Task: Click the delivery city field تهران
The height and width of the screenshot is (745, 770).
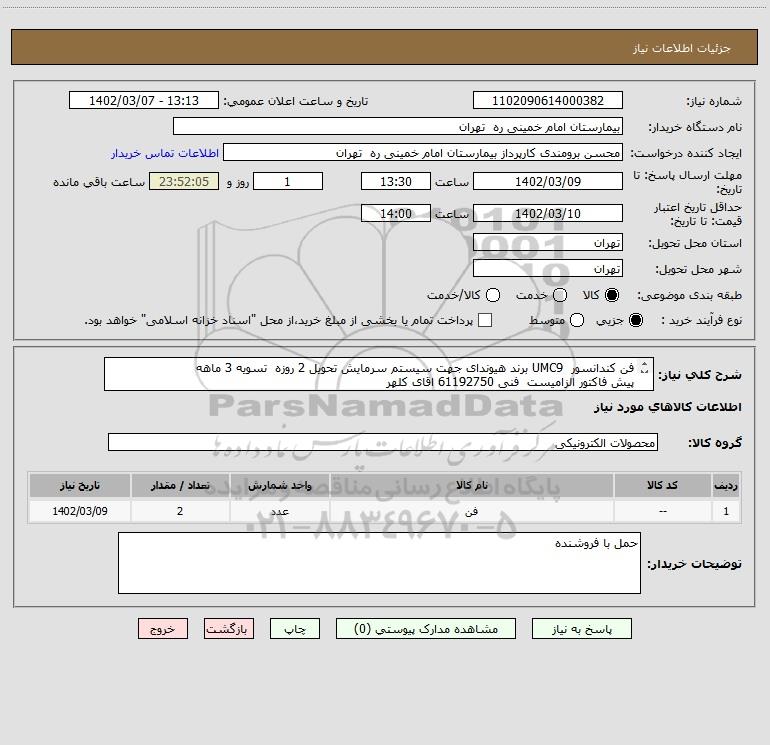Action: 548,268
